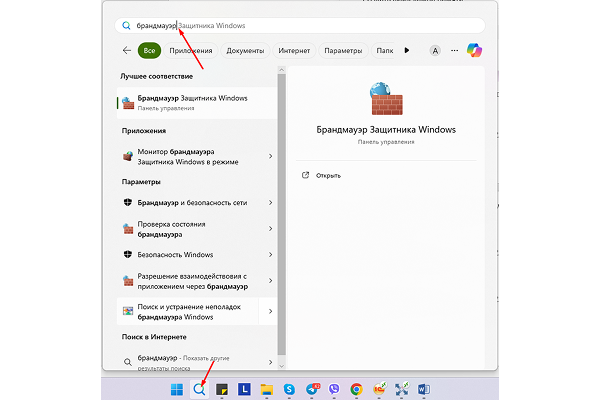Viewport: 600px width, 400px height.
Task: Select the Все filter tab
Action: [149, 51]
